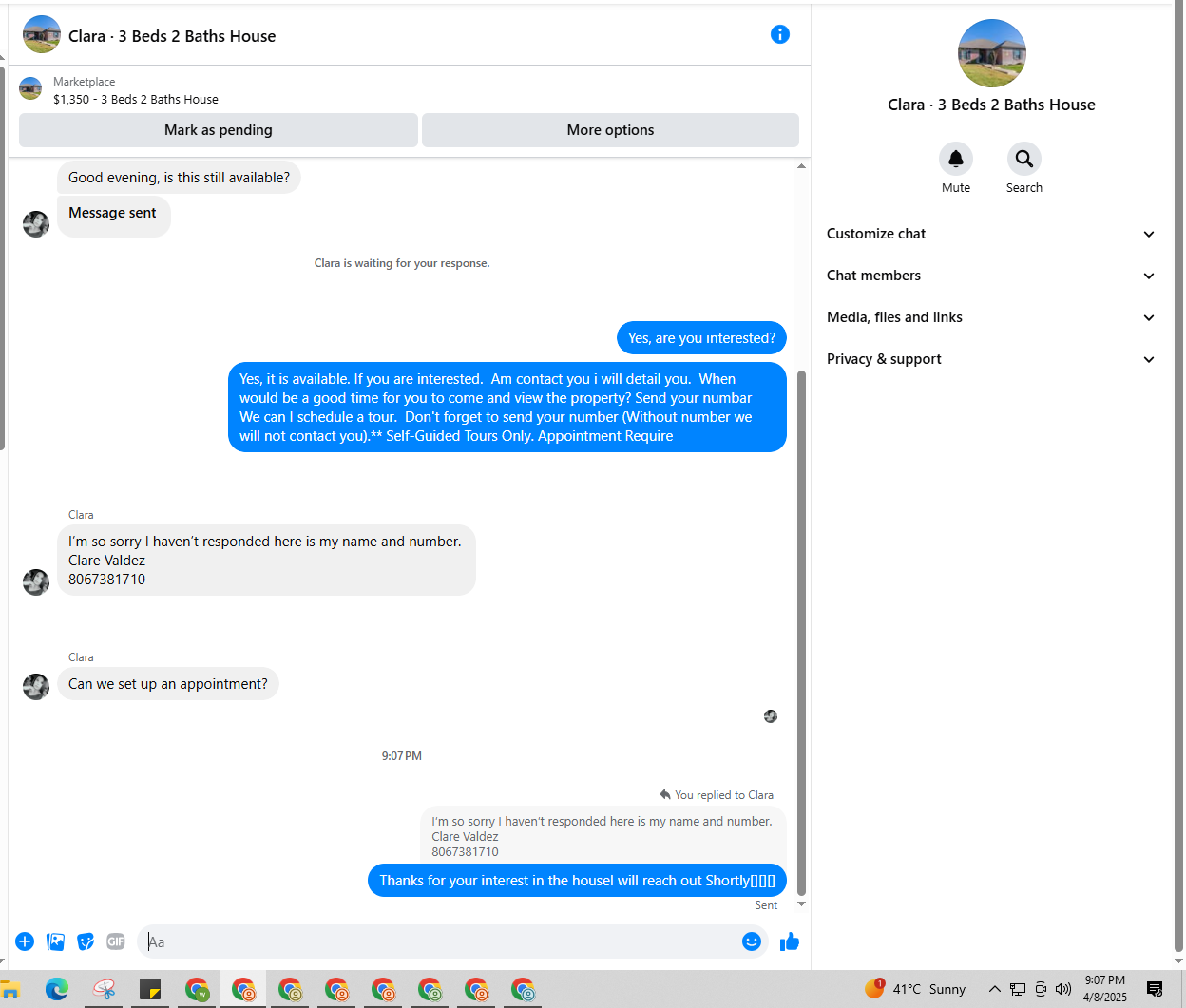
Task: Open conversation information via the blue info icon
Action: pyautogui.click(x=780, y=34)
